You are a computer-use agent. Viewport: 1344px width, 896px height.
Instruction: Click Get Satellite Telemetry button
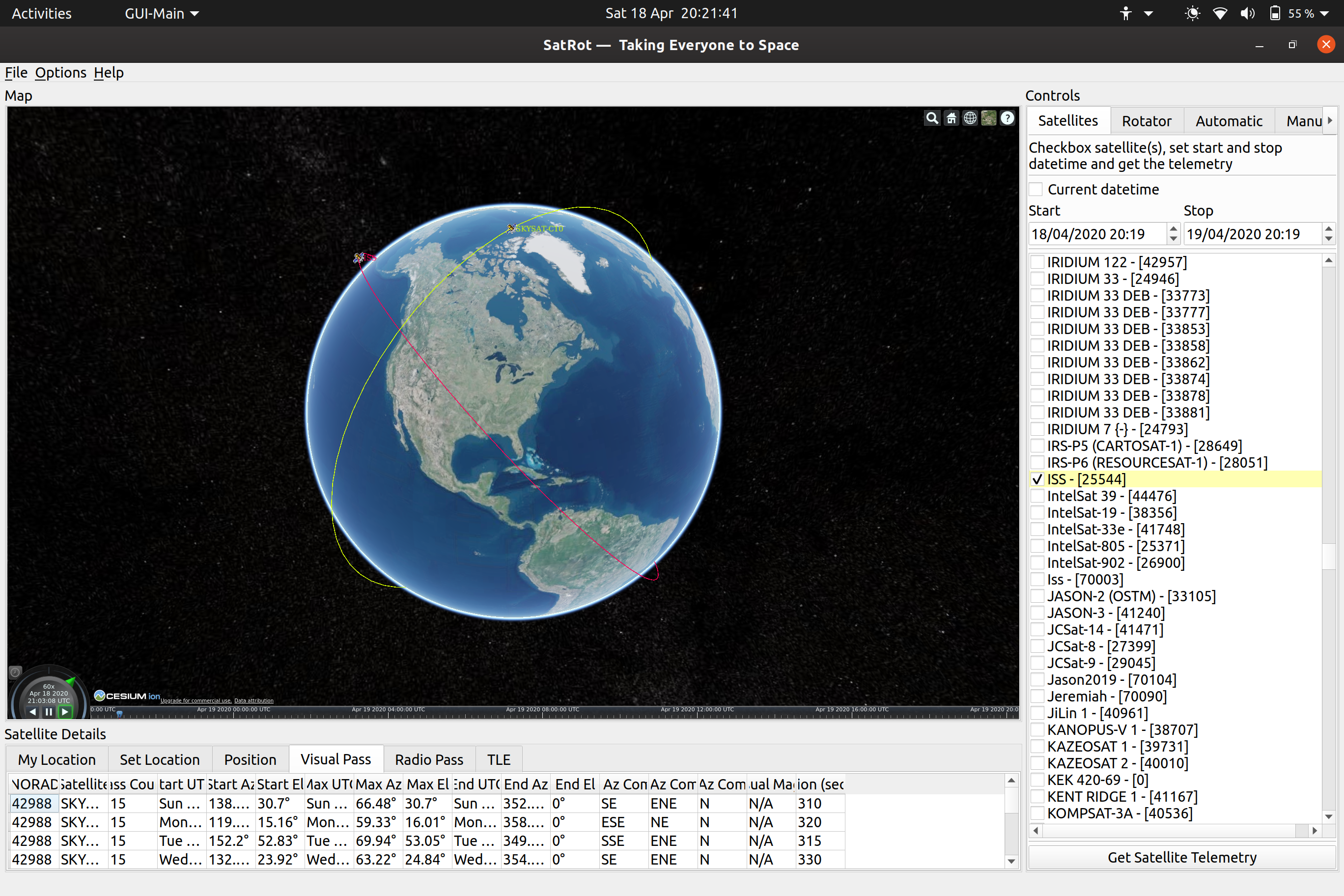[x=1182, y=857]
